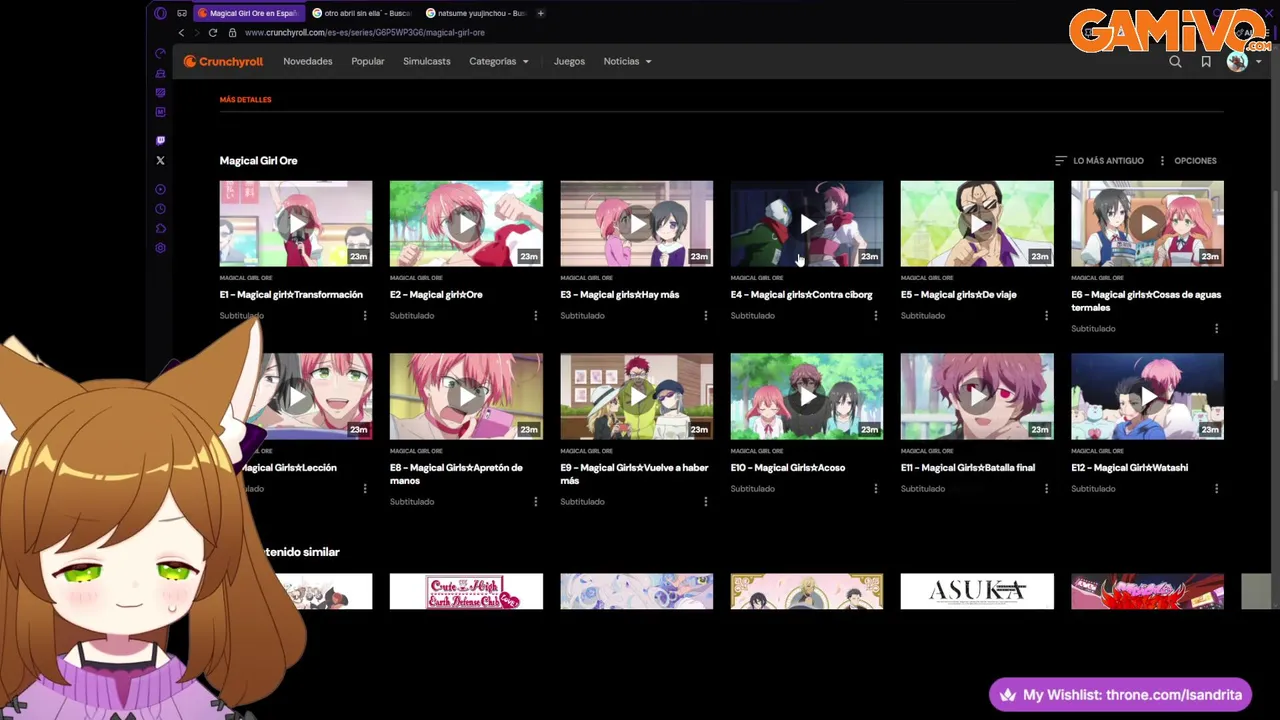The height and width of the screenshot is (720, 1280).
Task: Open options dots for E12 Watashi
Action: click(1216, 489)
